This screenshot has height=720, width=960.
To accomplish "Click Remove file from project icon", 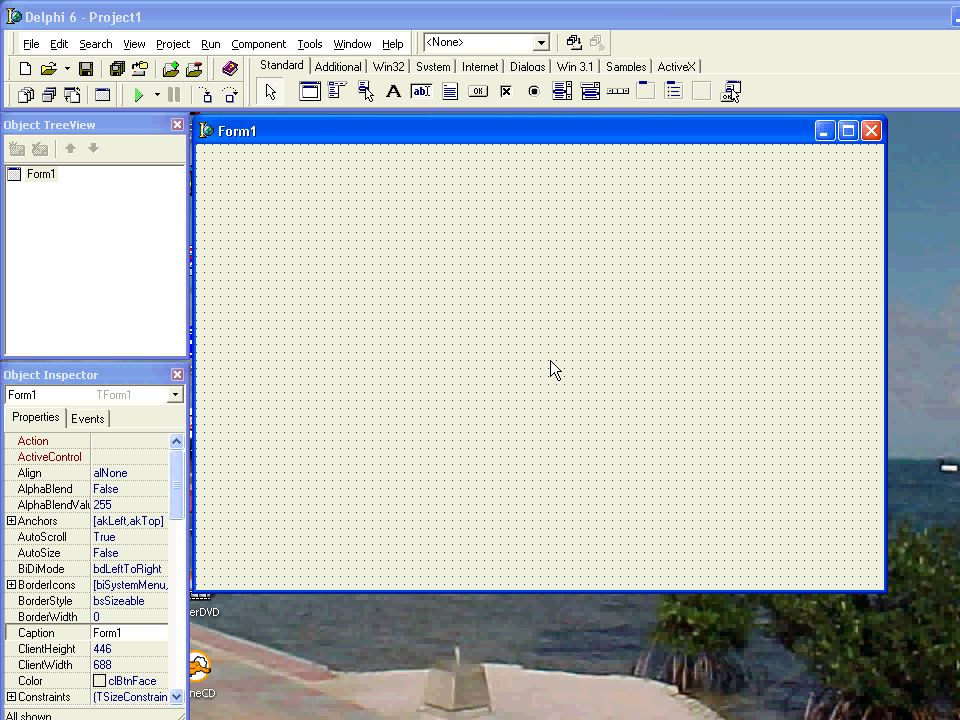I will 194,69.
